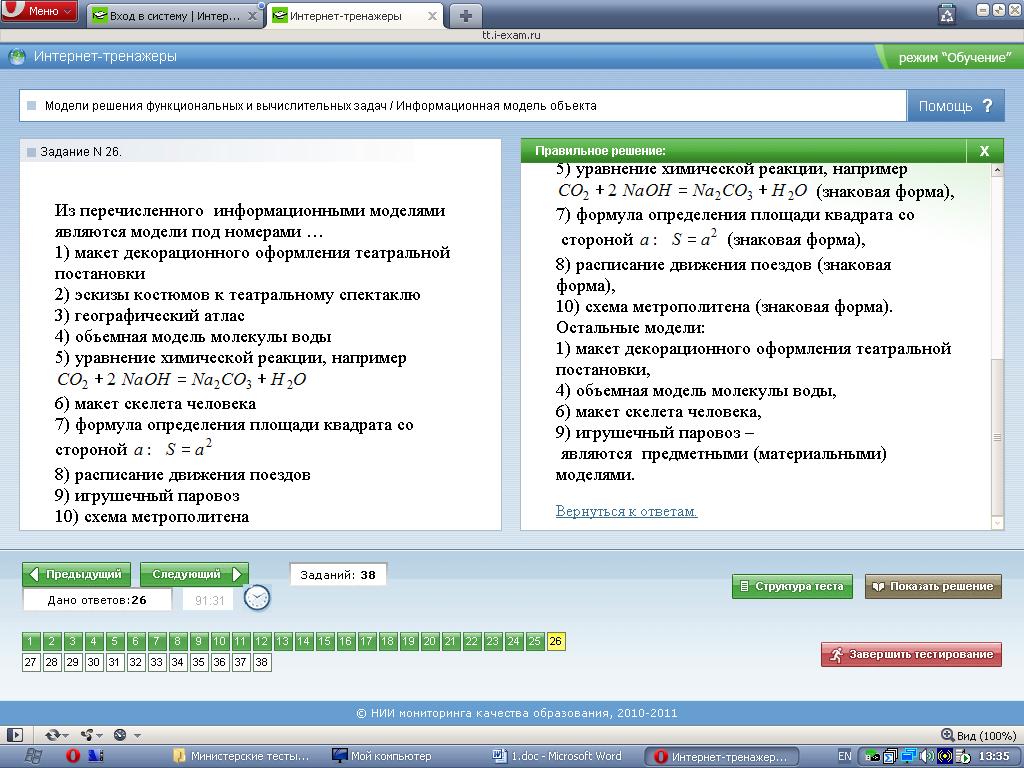Click the EN language indicator

pyautogui.click(x=844, y=756)
